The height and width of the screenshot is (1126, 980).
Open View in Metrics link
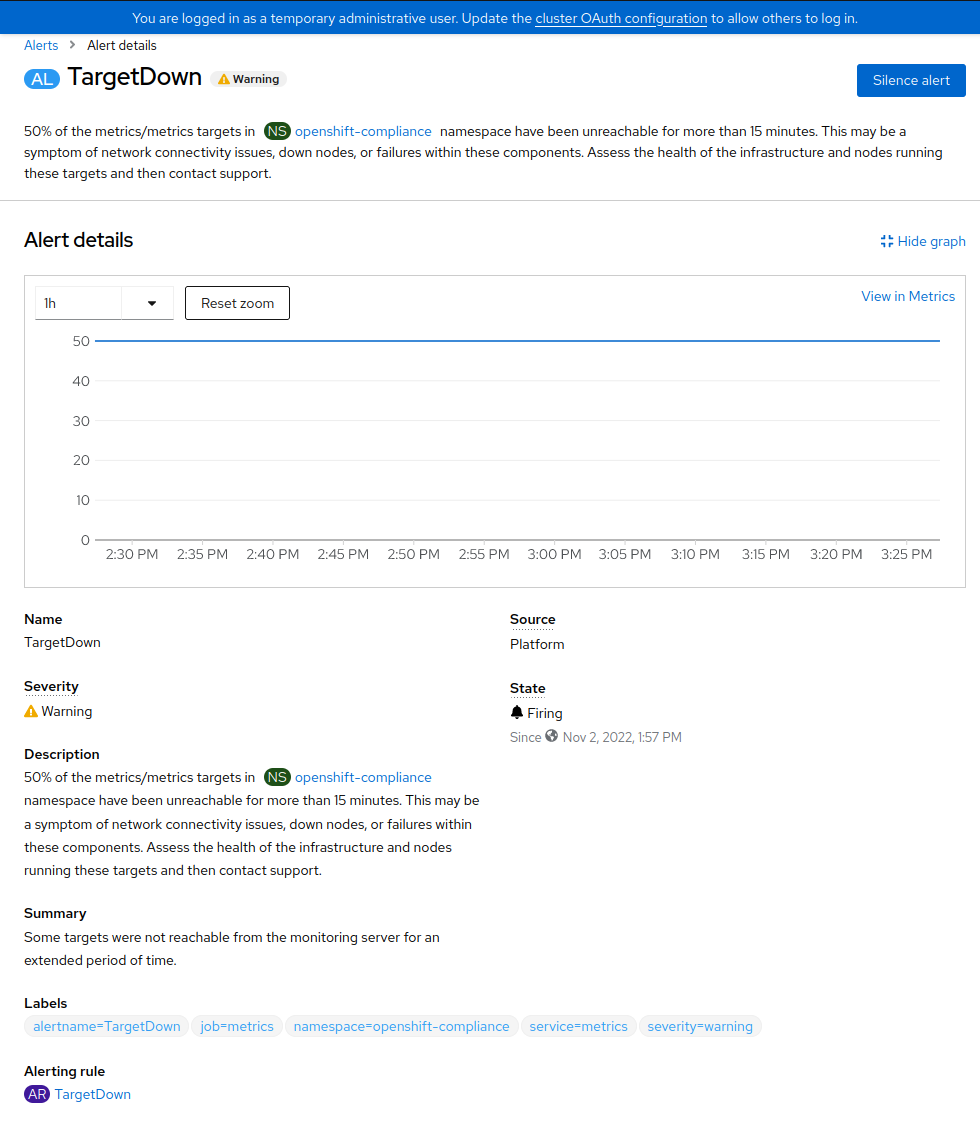pos(908,296)
